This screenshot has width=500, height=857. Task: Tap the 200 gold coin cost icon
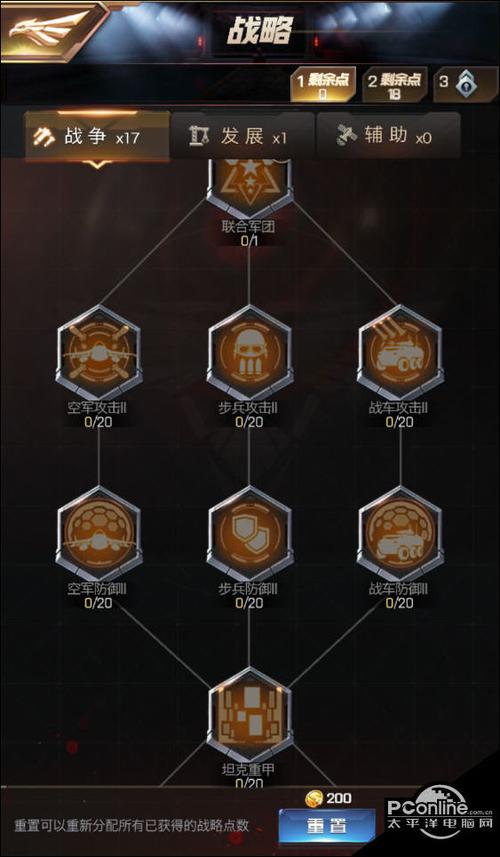[x=314, y=799]
